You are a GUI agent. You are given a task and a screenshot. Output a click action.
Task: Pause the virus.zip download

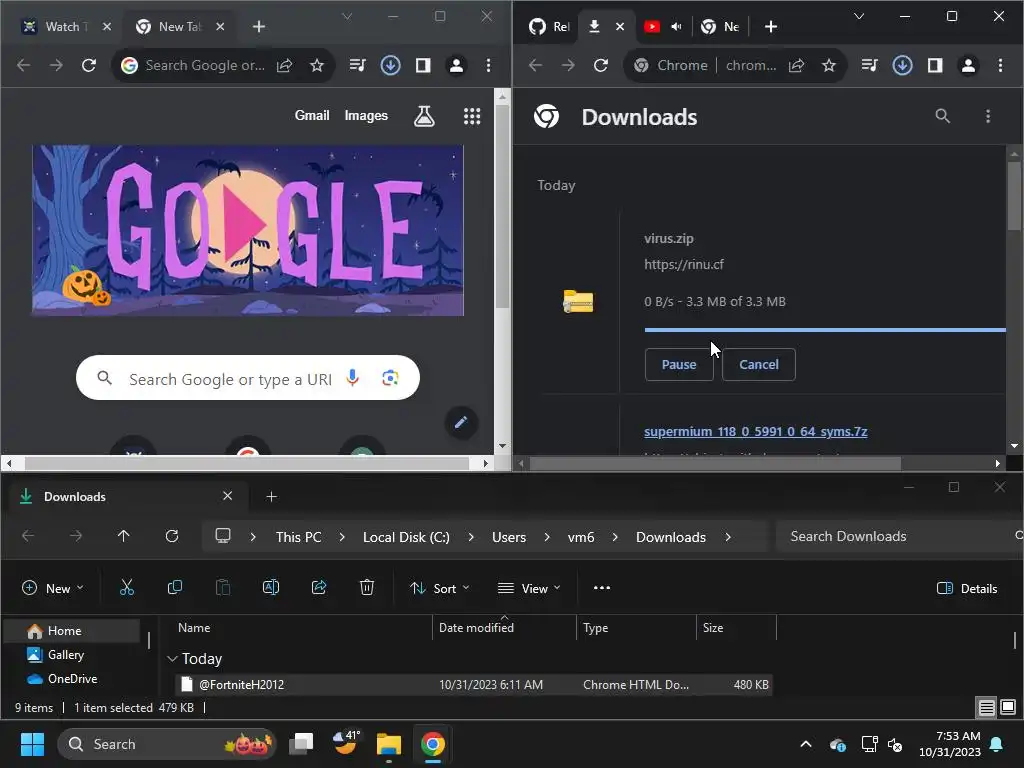tap(679, 364)
